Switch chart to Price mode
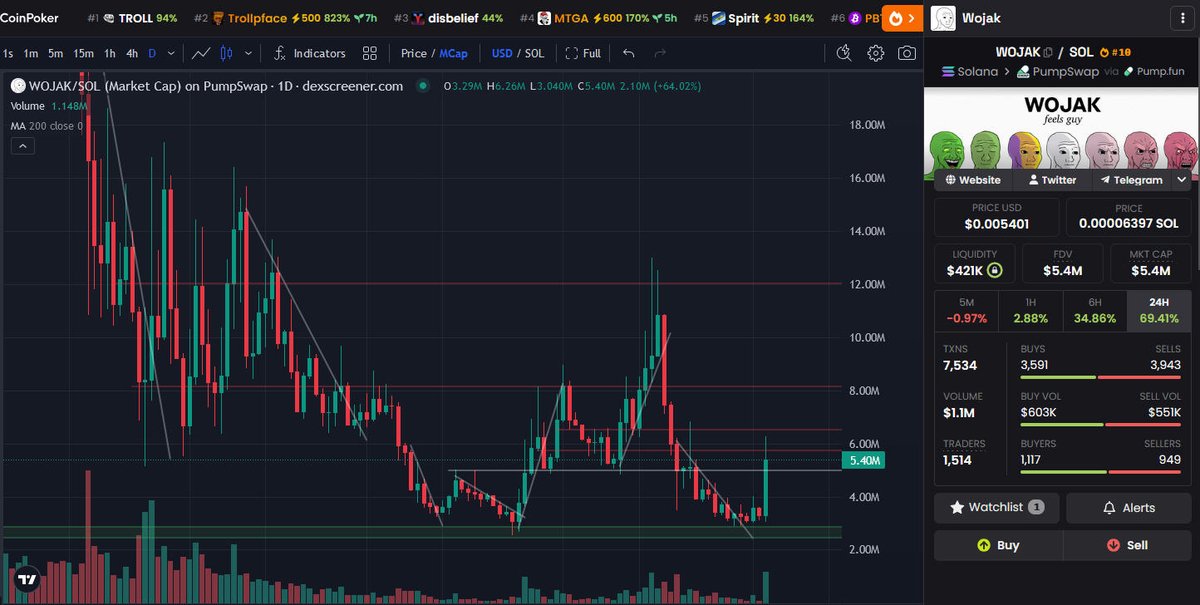This screenshot has height=605, width=1200. point(414,53)
